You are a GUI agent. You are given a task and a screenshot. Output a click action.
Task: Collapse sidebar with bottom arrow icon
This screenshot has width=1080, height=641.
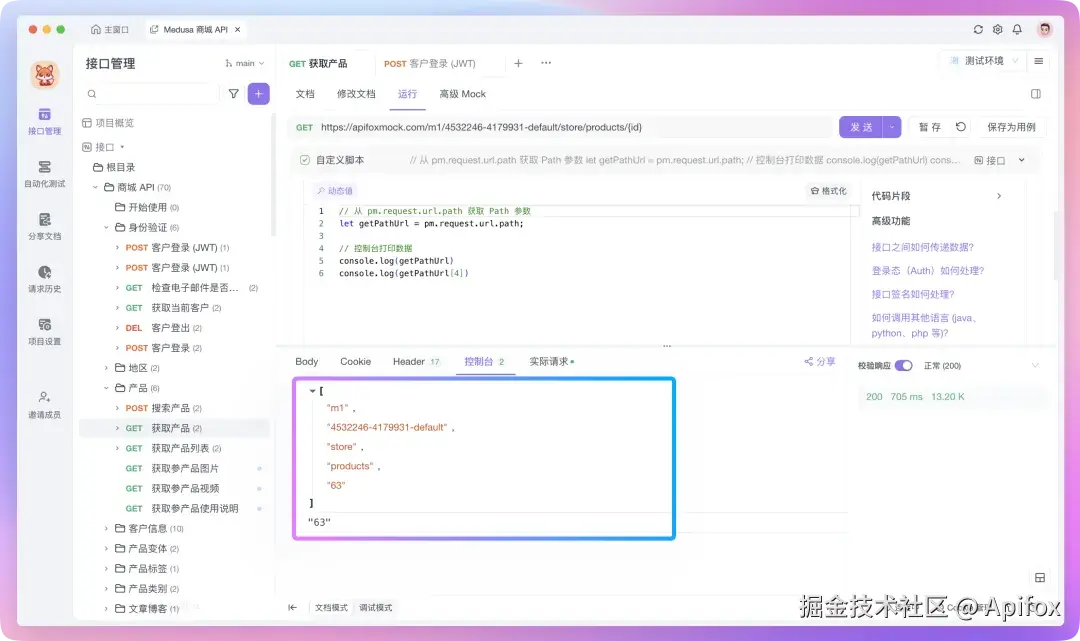click(293, 607)
